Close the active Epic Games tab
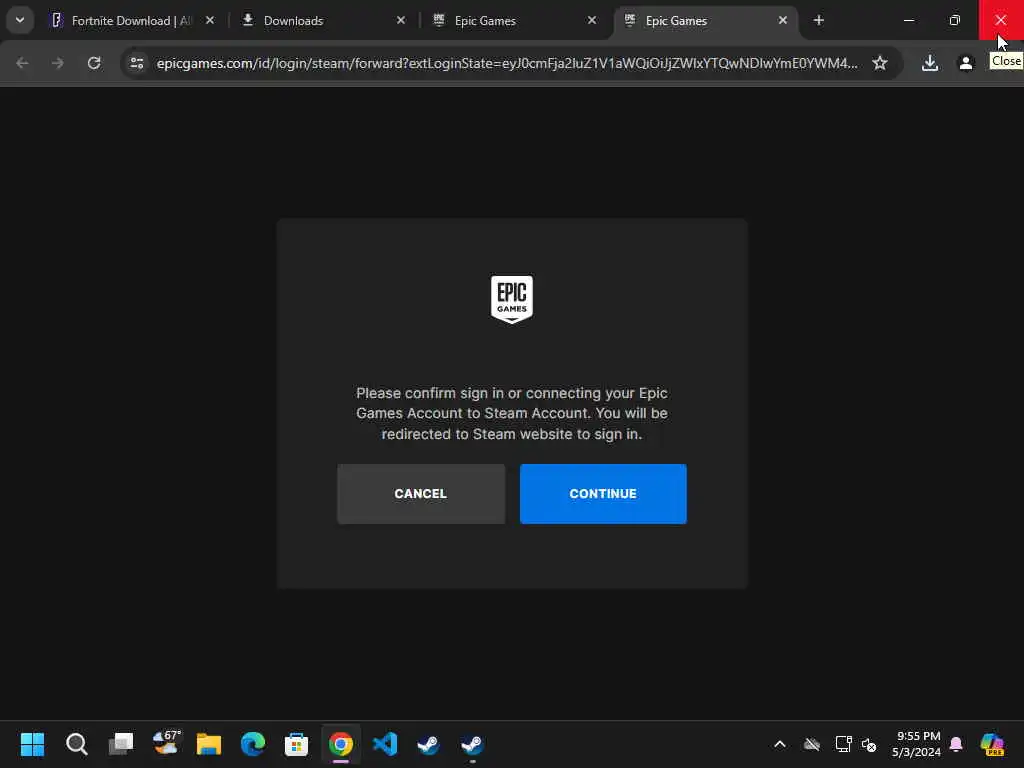The image size is (1024, 768). tap(782, 20)
